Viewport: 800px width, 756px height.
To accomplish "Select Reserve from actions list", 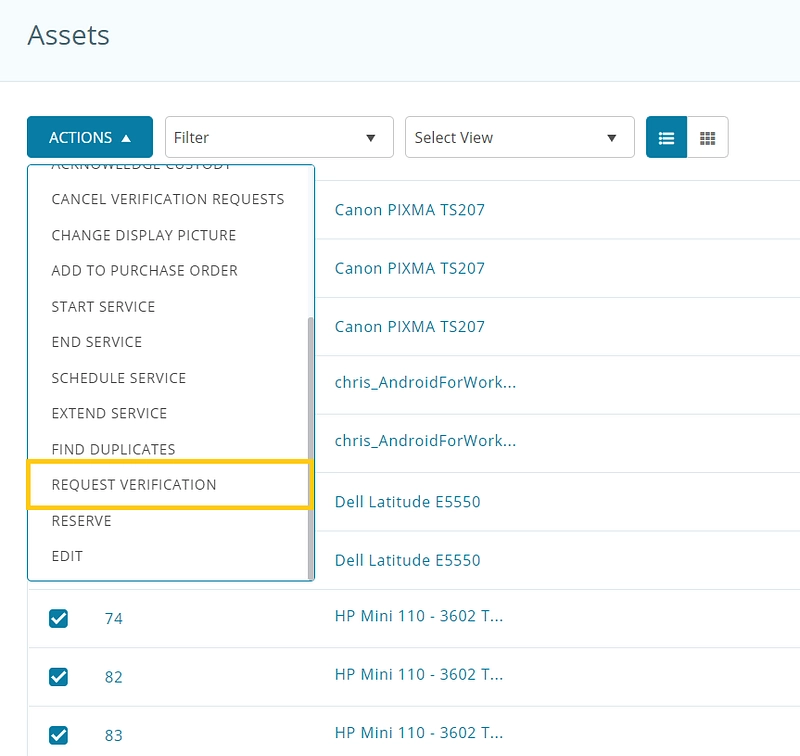I will (82, 521).
